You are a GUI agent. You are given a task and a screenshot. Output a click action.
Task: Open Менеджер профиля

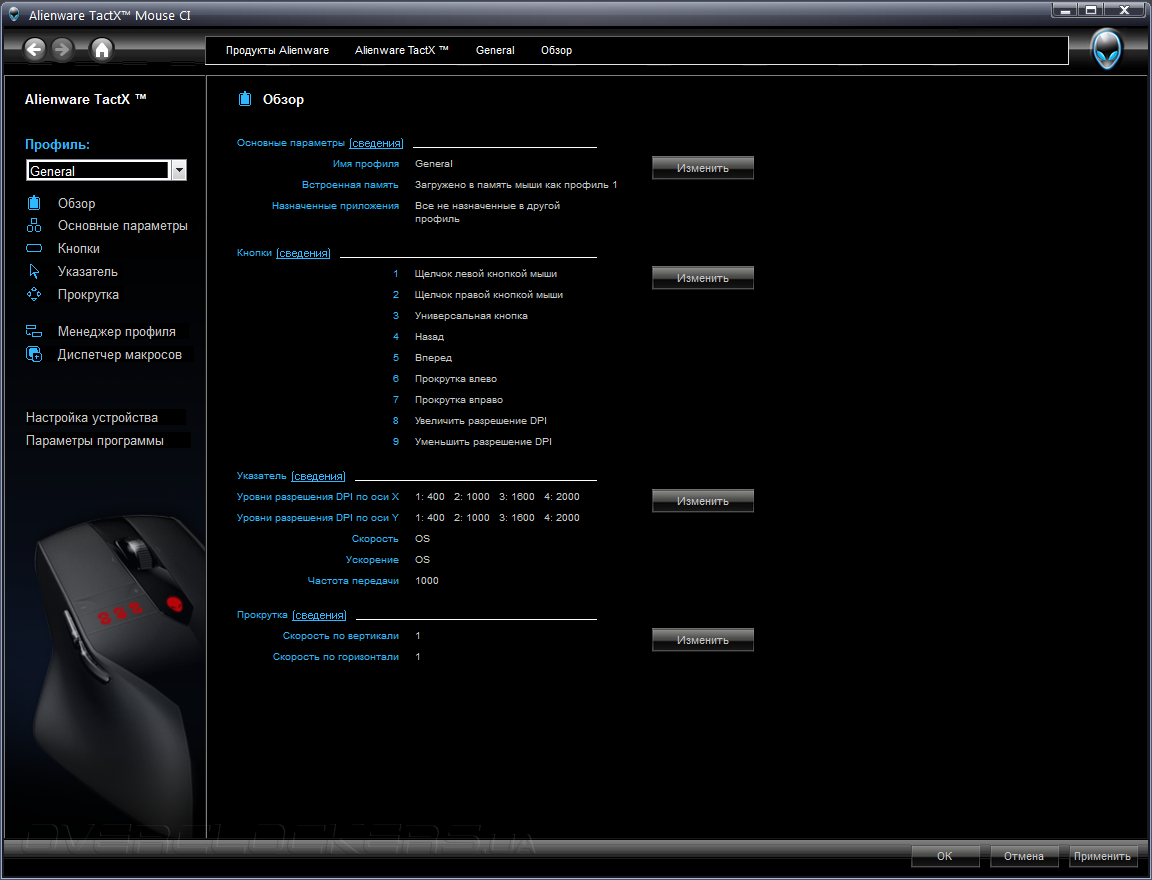tap(117, 331)
